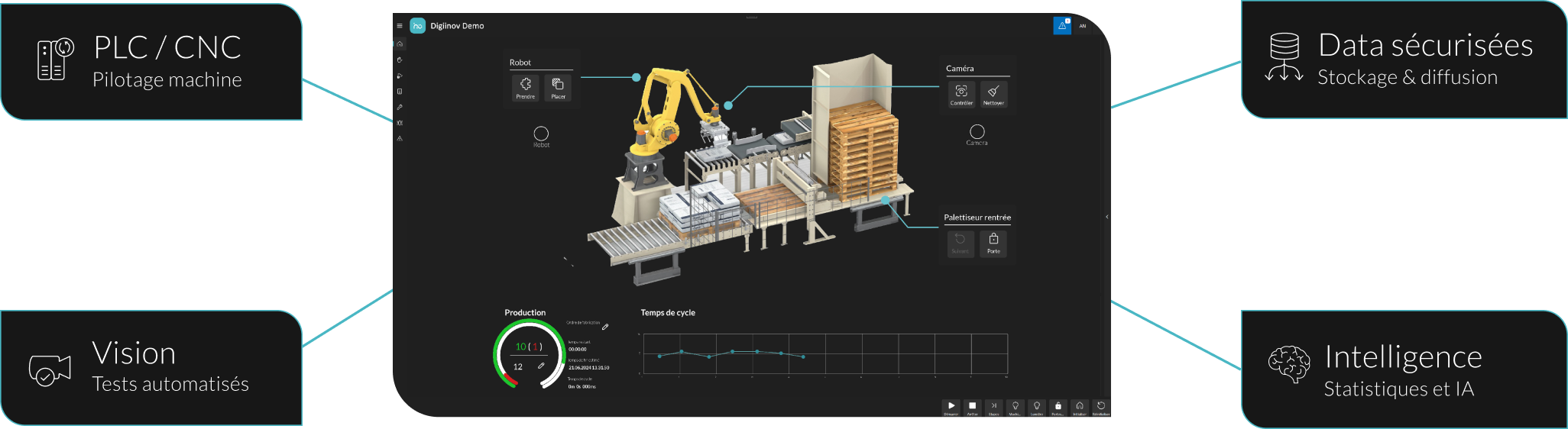This screenshot has height=429, width=1568.
Task: Edit the Ordre de fabrication pencil icon
Action: point(605,327)
